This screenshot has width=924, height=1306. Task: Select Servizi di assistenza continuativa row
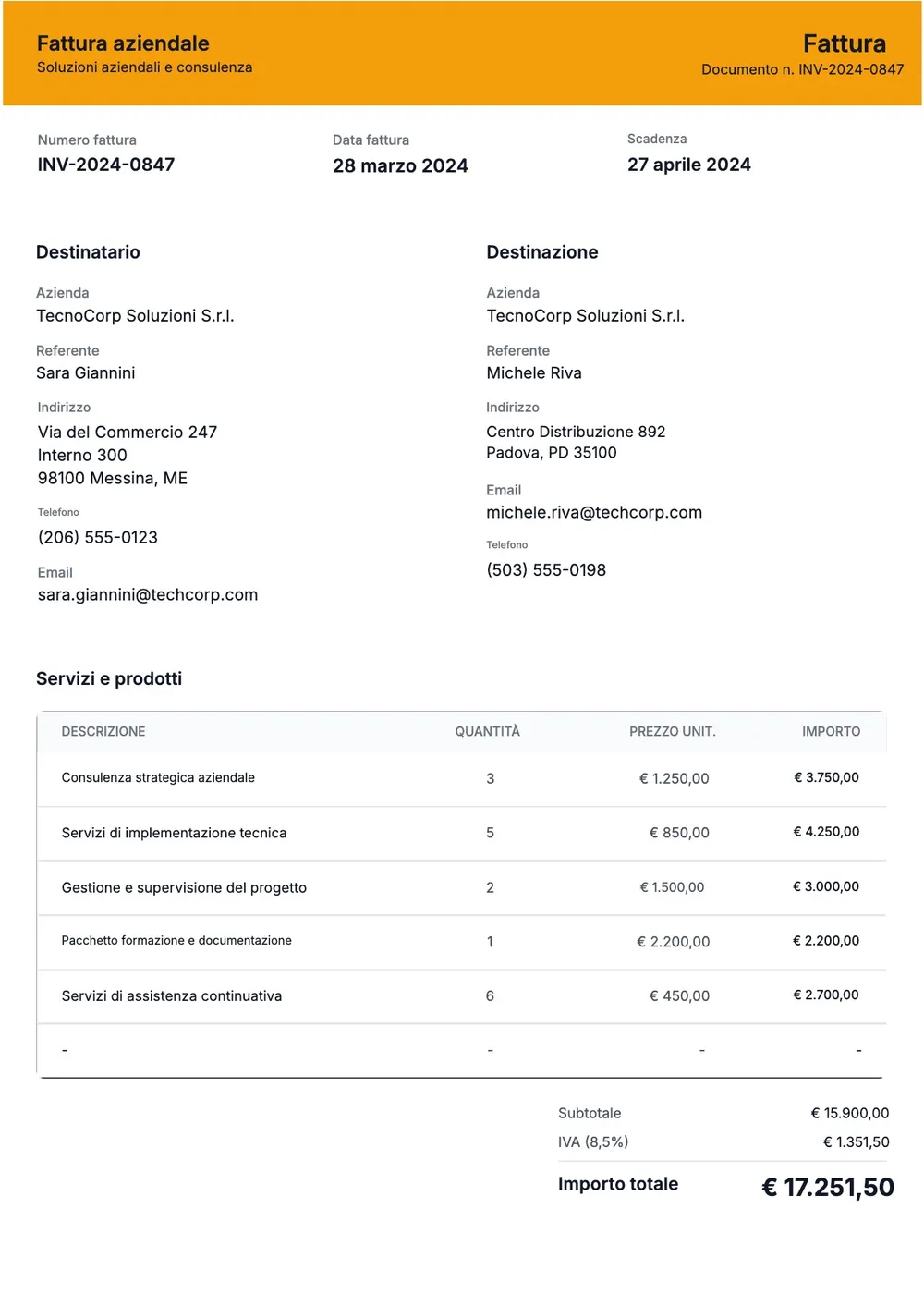click(462, 996)
